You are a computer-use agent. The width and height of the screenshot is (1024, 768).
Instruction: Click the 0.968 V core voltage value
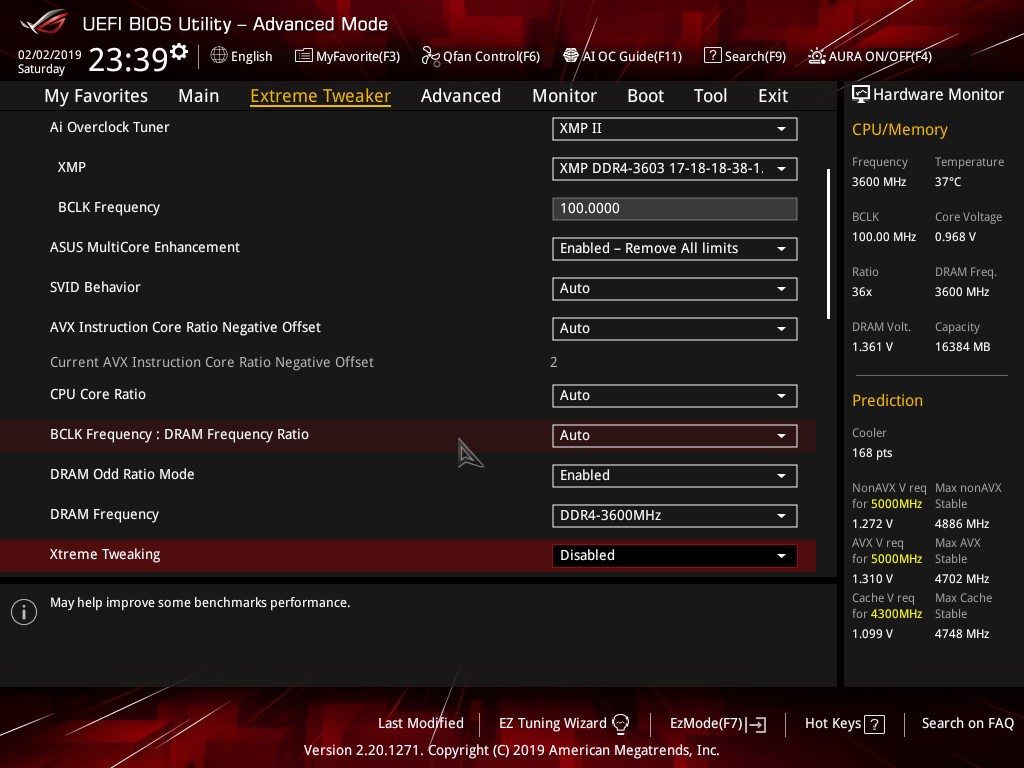[x=955, y=236]
